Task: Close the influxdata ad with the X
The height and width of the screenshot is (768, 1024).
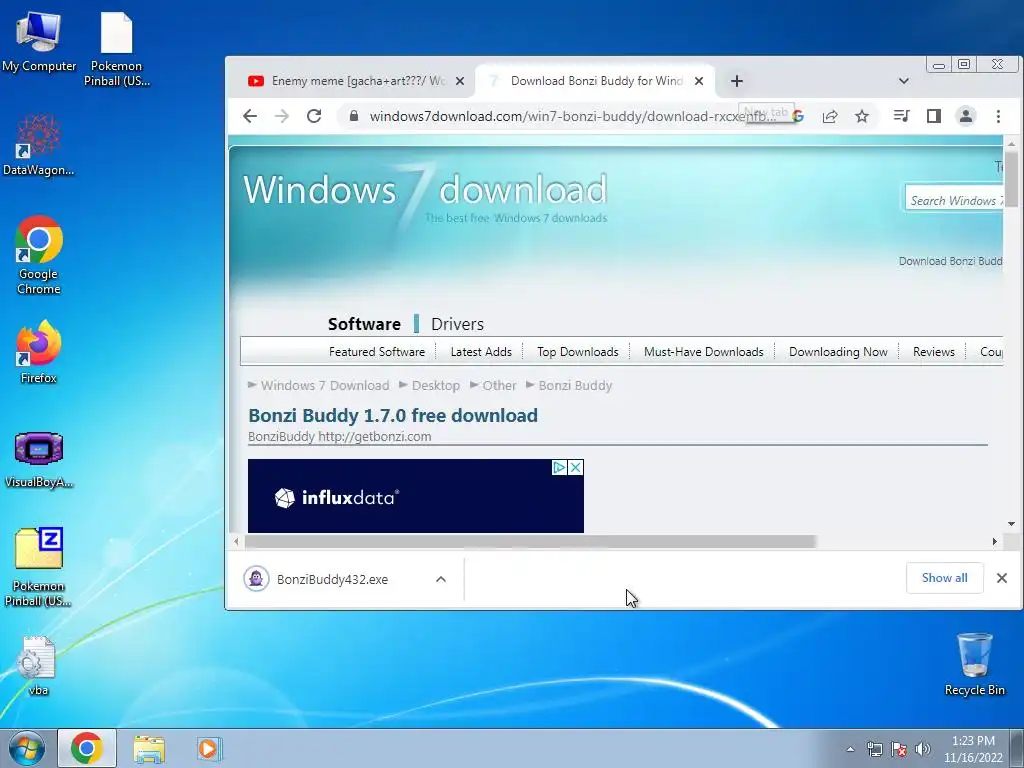Action: 575,468
